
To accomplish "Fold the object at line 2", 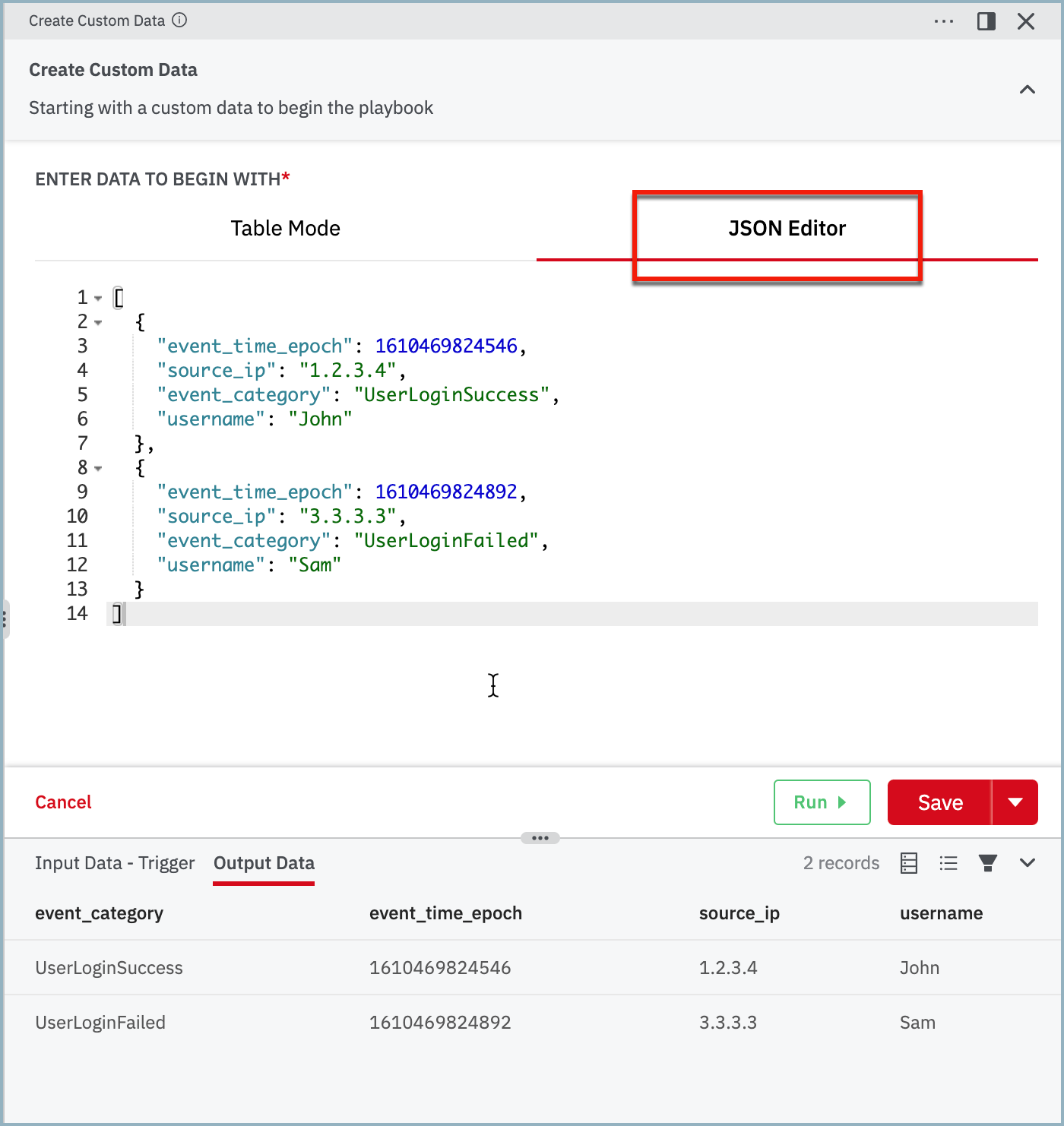I will (x=98, y=322).
